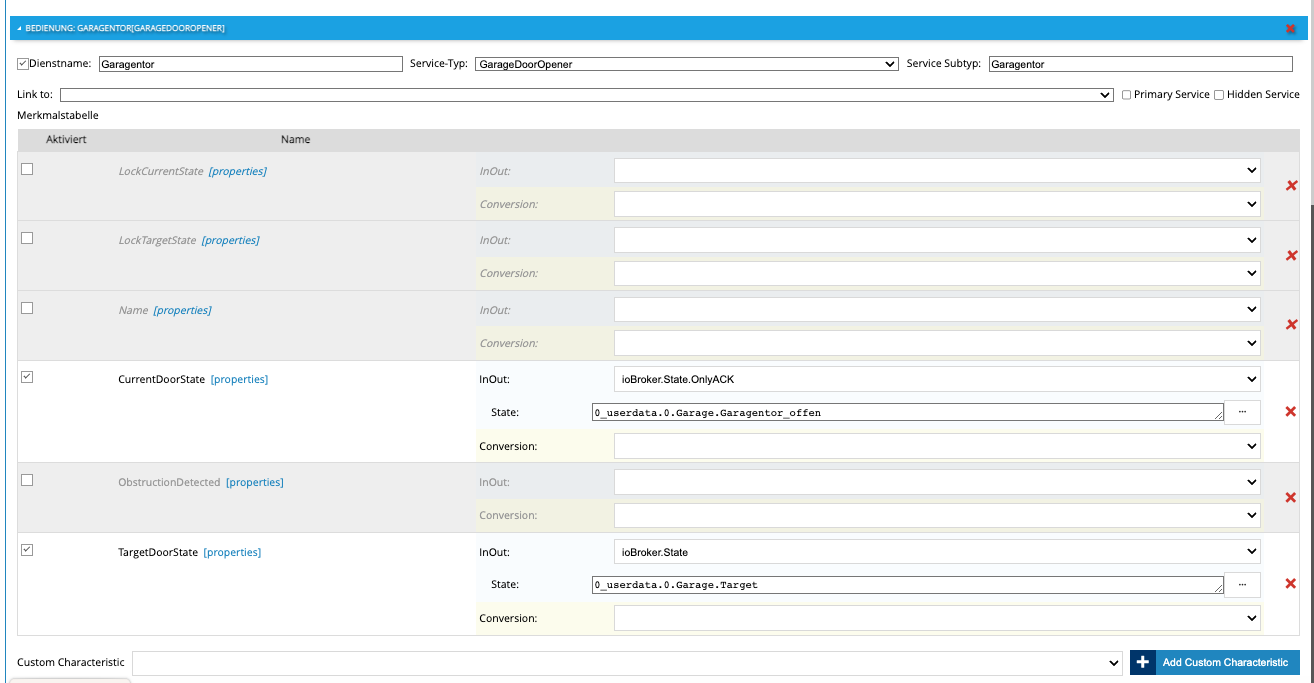The height and width of the screenshot is (683, 1314).
Task: Open TargetDoorState Conversion dropdown
Action: click(937, 618)
